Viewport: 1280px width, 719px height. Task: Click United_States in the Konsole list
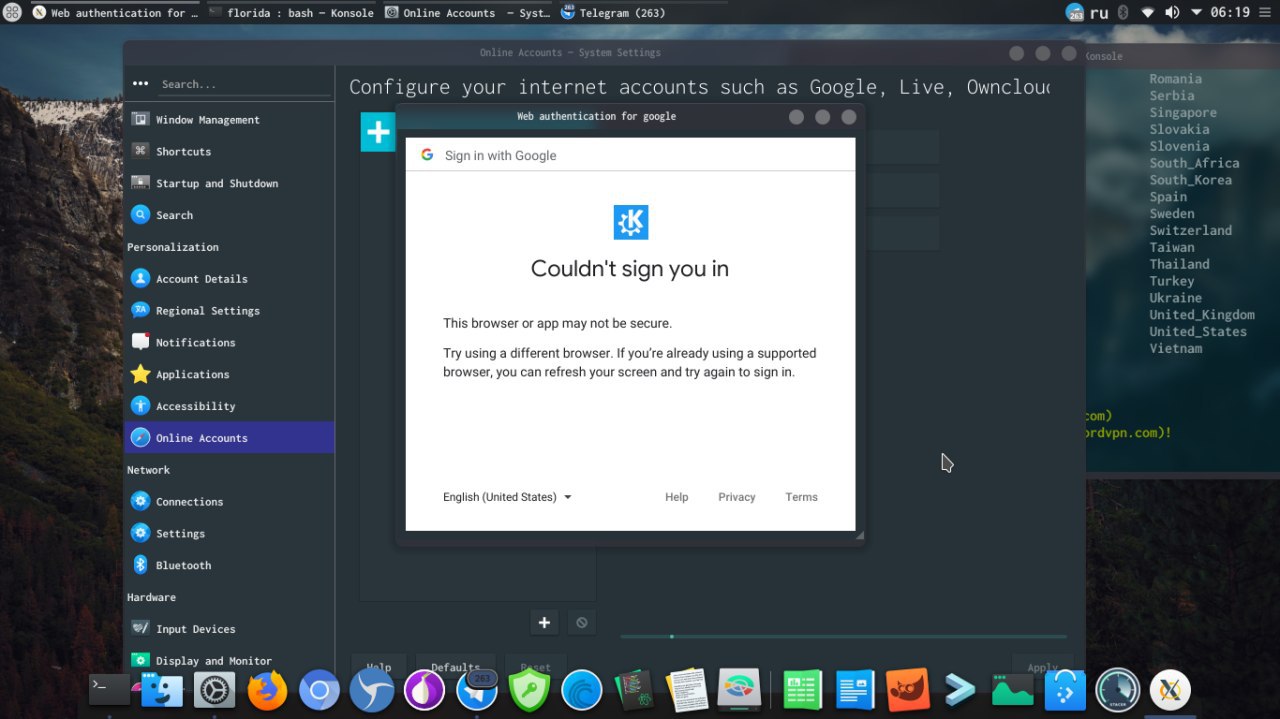point(1198,332)
